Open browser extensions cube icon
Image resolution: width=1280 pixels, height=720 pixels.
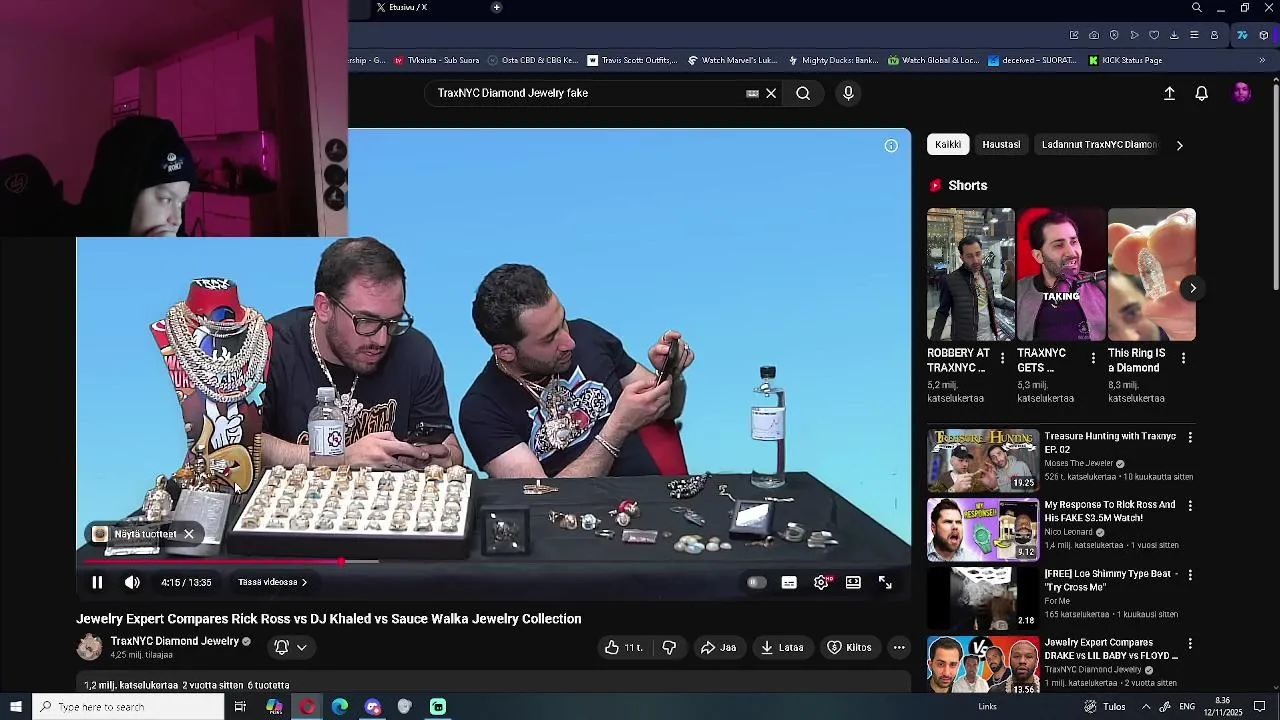(x=1264, y=35)
